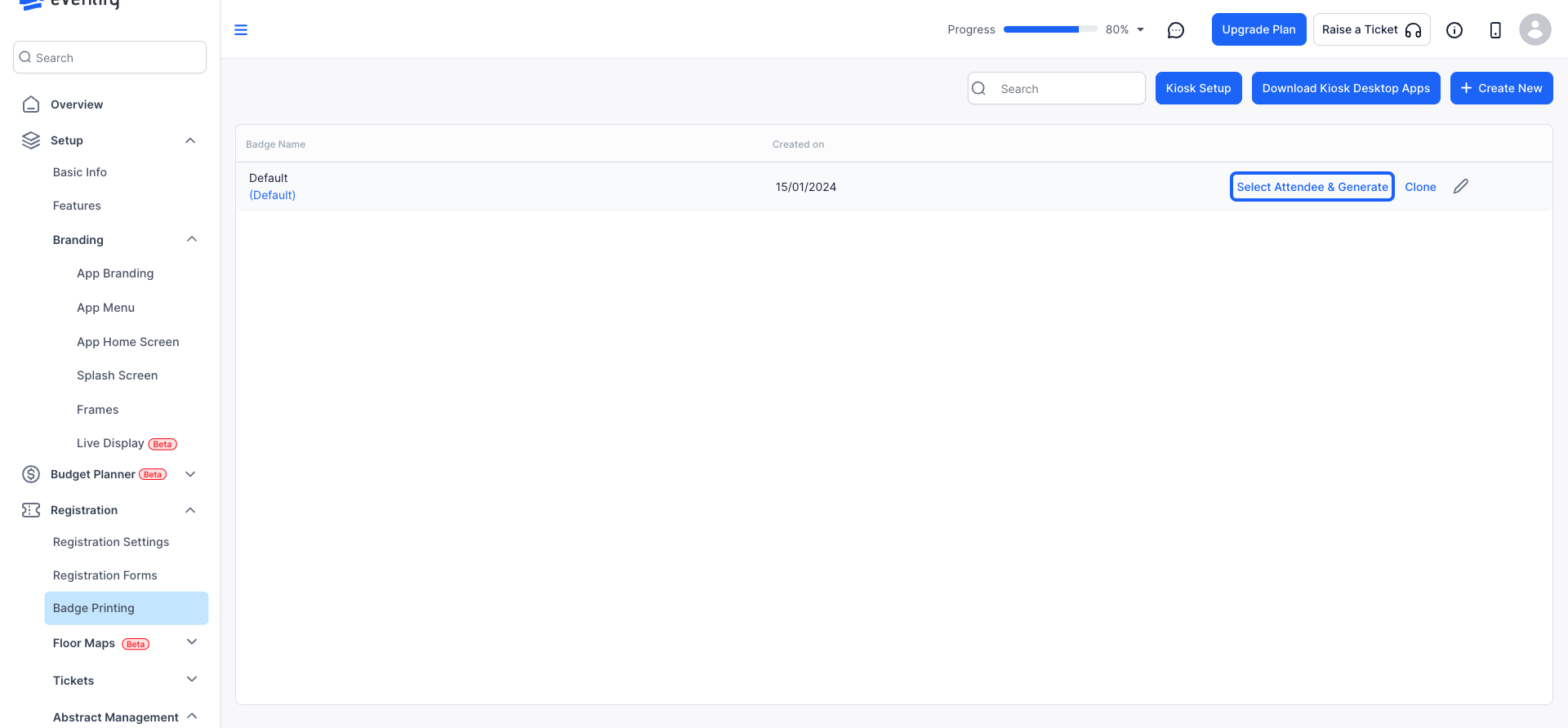This screenshot has height=728, width=1568.
Task: Edit Default badge with pencil icon
Action: tap(1461, 187)
